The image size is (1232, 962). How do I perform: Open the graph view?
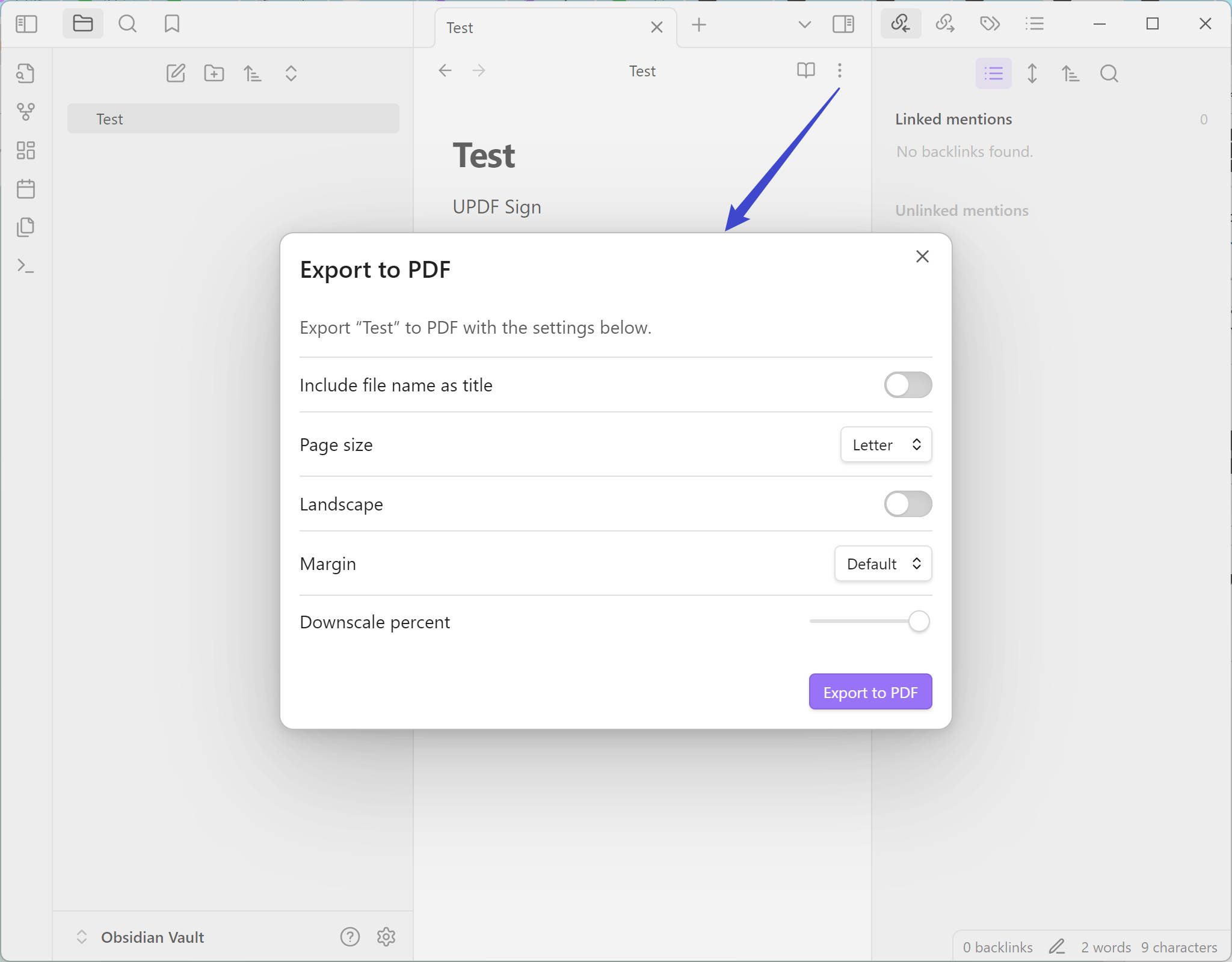tap(26, 112)
